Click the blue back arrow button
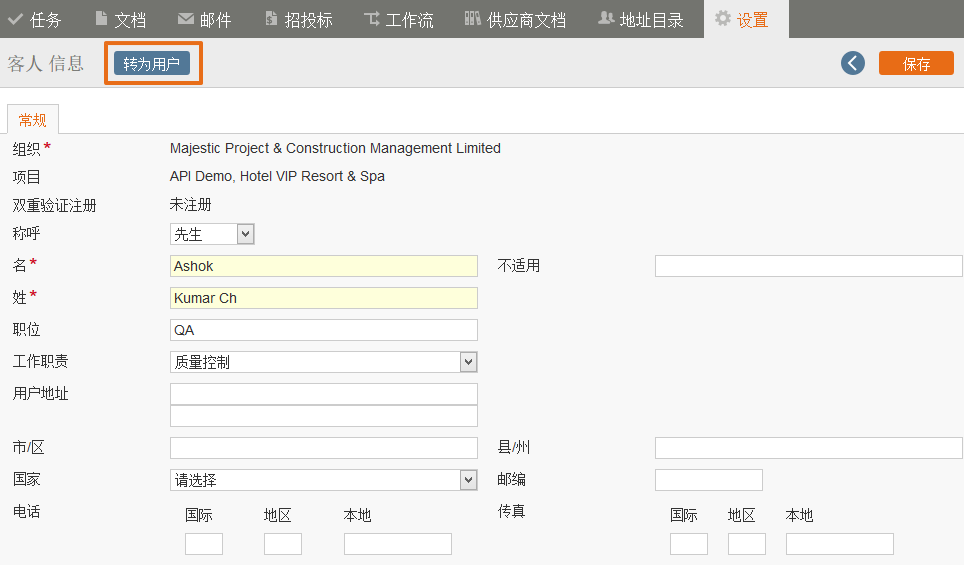This screenshot has height=565, width=964. coord(853,63)
